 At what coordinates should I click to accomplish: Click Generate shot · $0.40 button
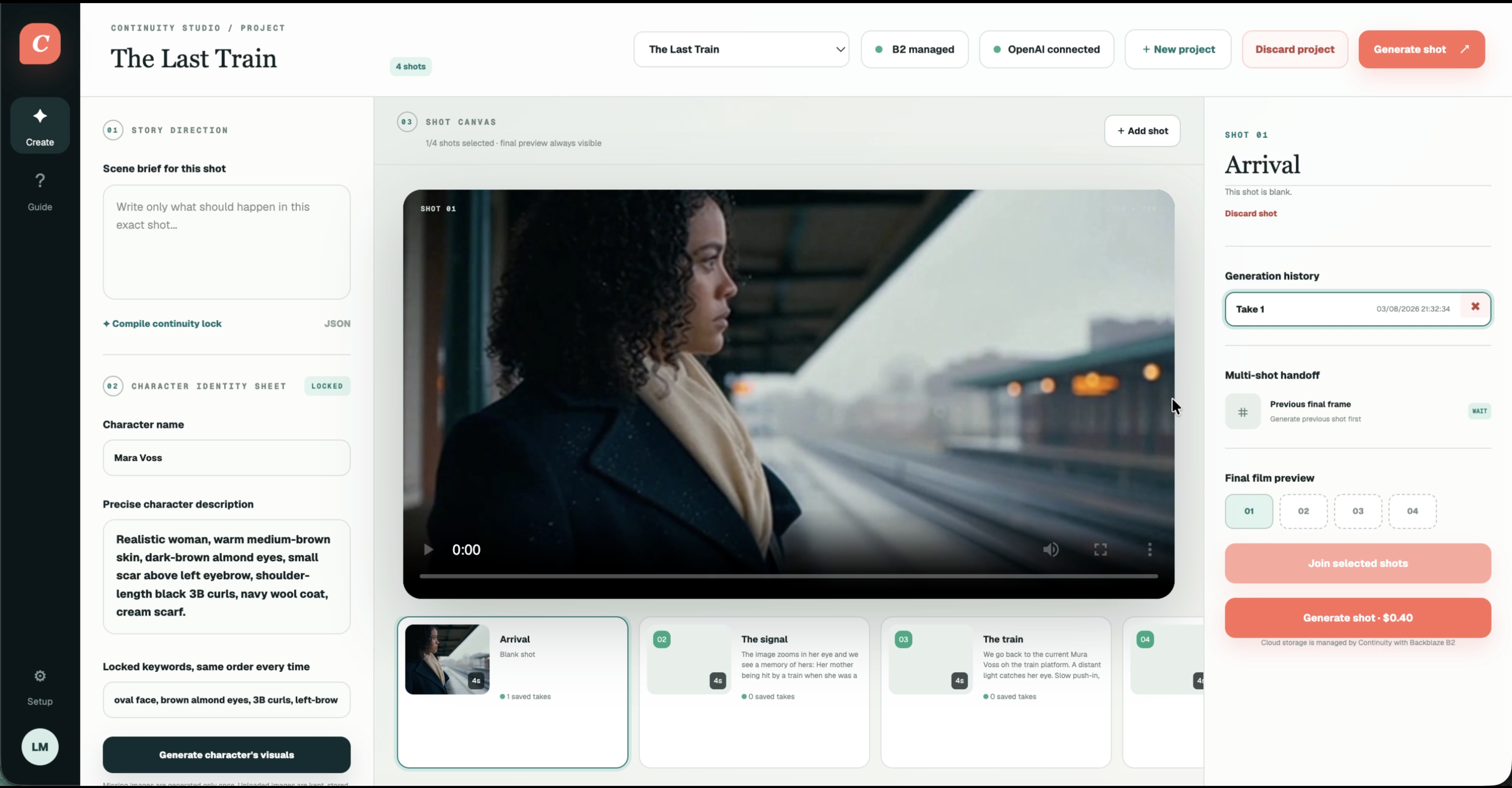(x=1358, y=618)
